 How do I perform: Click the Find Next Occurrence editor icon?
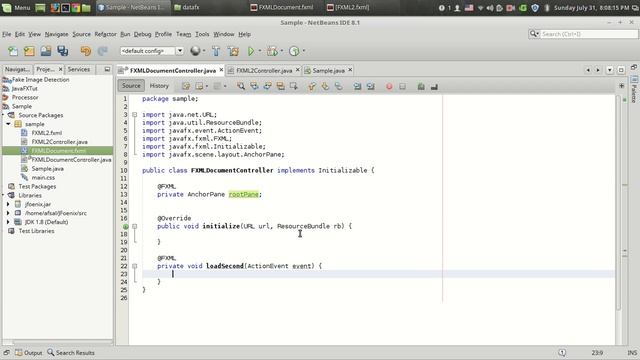tap(267, 86)
